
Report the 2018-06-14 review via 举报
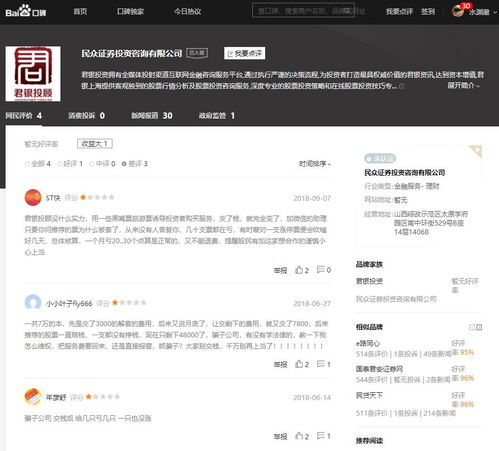(280, 437)
